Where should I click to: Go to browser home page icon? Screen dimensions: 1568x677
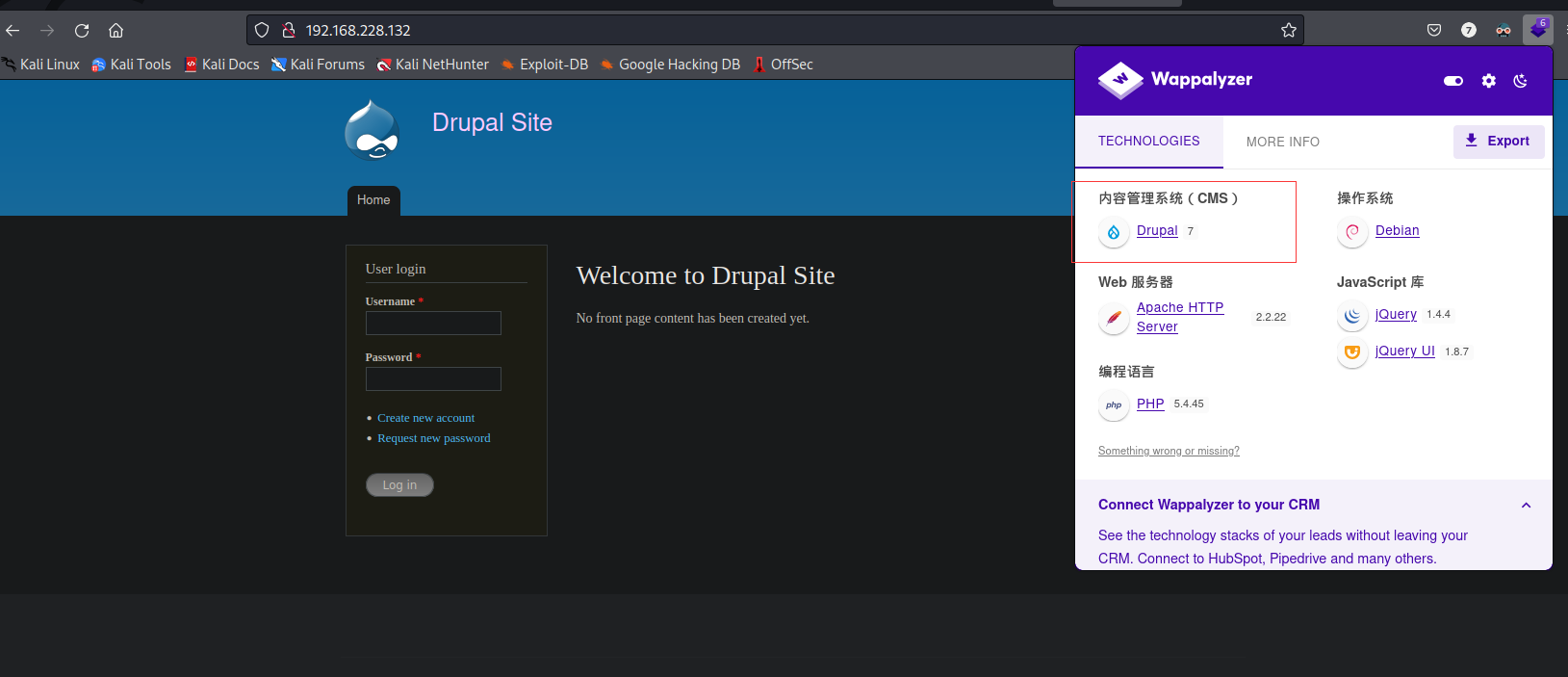pyautogui.click(x=116, y=31)
